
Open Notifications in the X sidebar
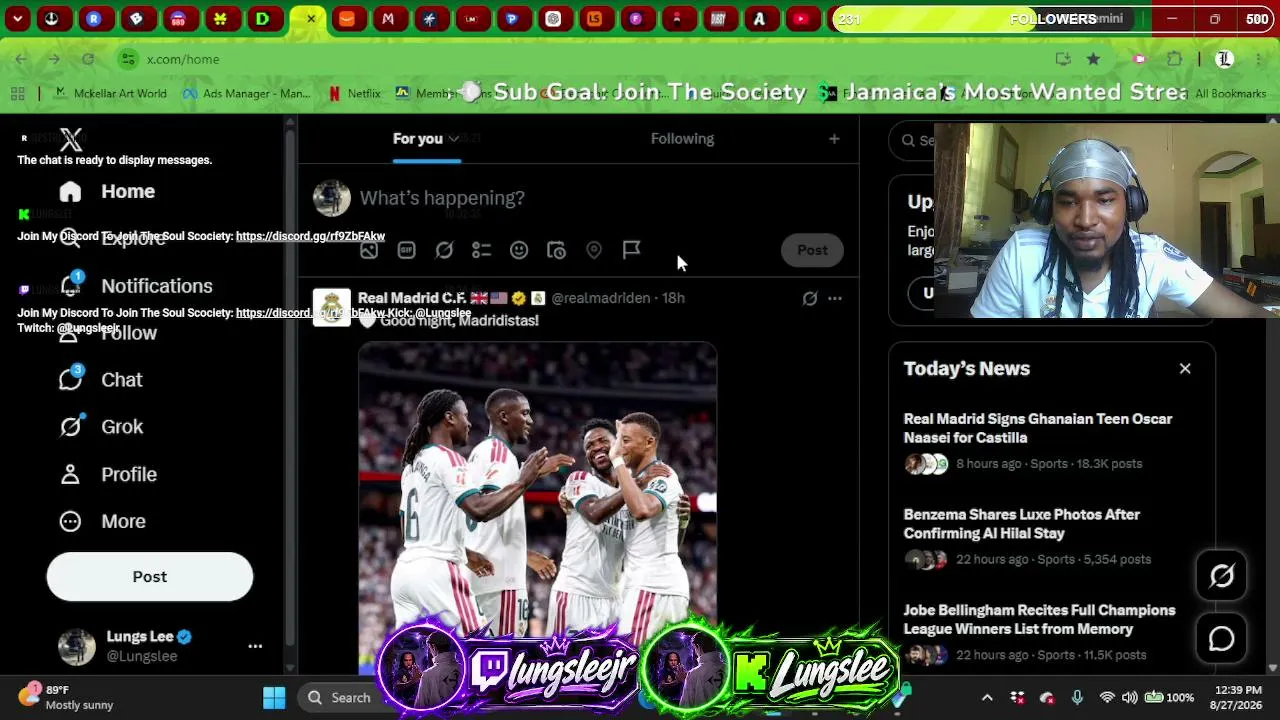[x=136, y=286]
